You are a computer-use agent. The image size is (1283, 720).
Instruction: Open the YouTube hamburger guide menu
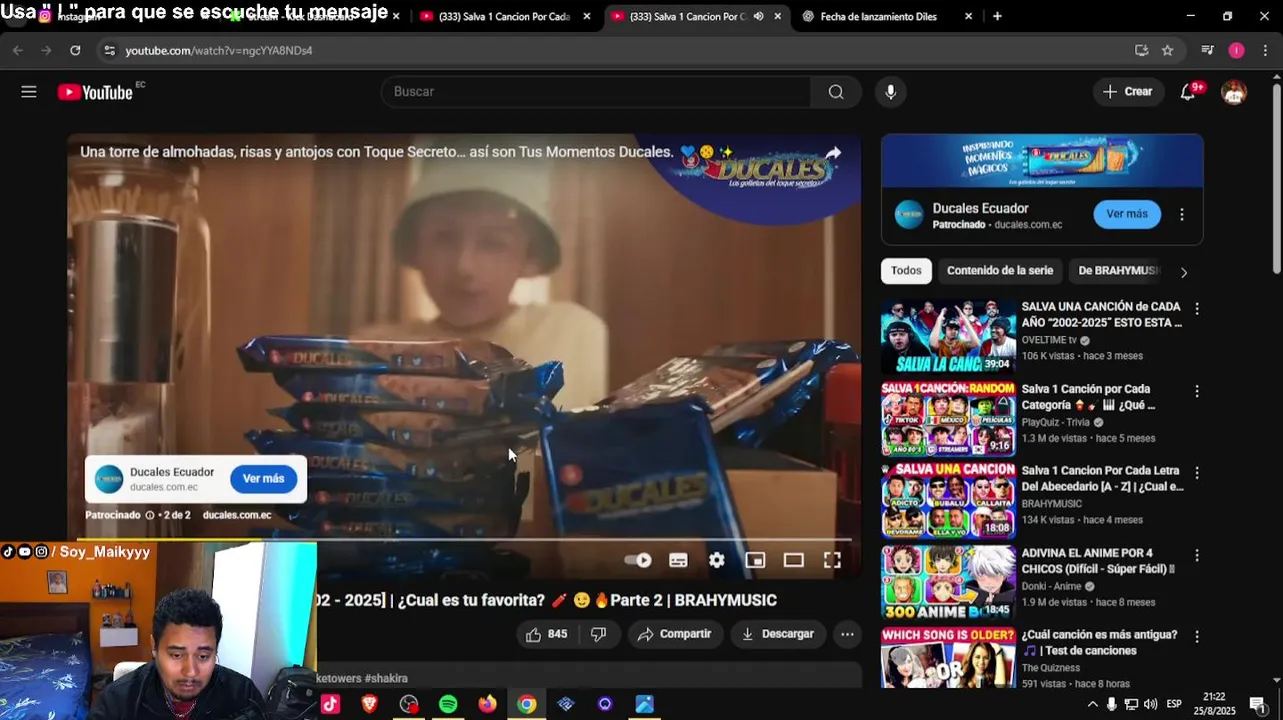click(29, 92)
